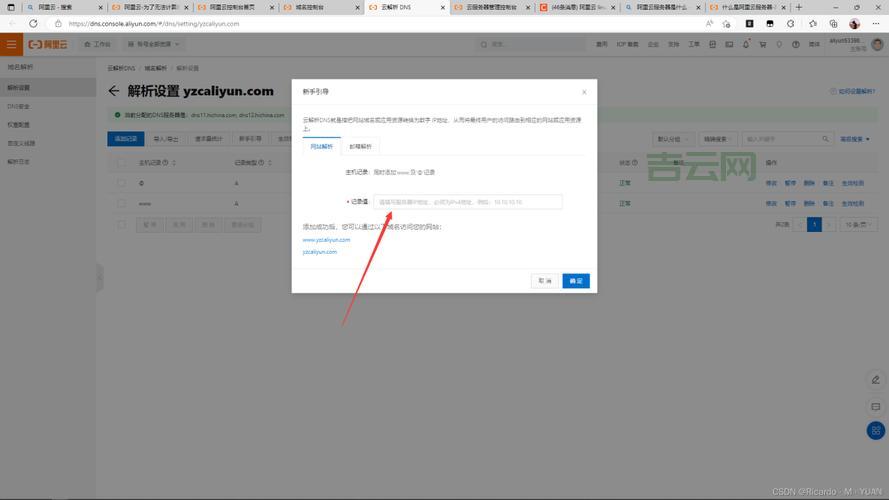Click the user avatar in the top right
The height and width of the screenshot is (500, 889).
[876, 44]
